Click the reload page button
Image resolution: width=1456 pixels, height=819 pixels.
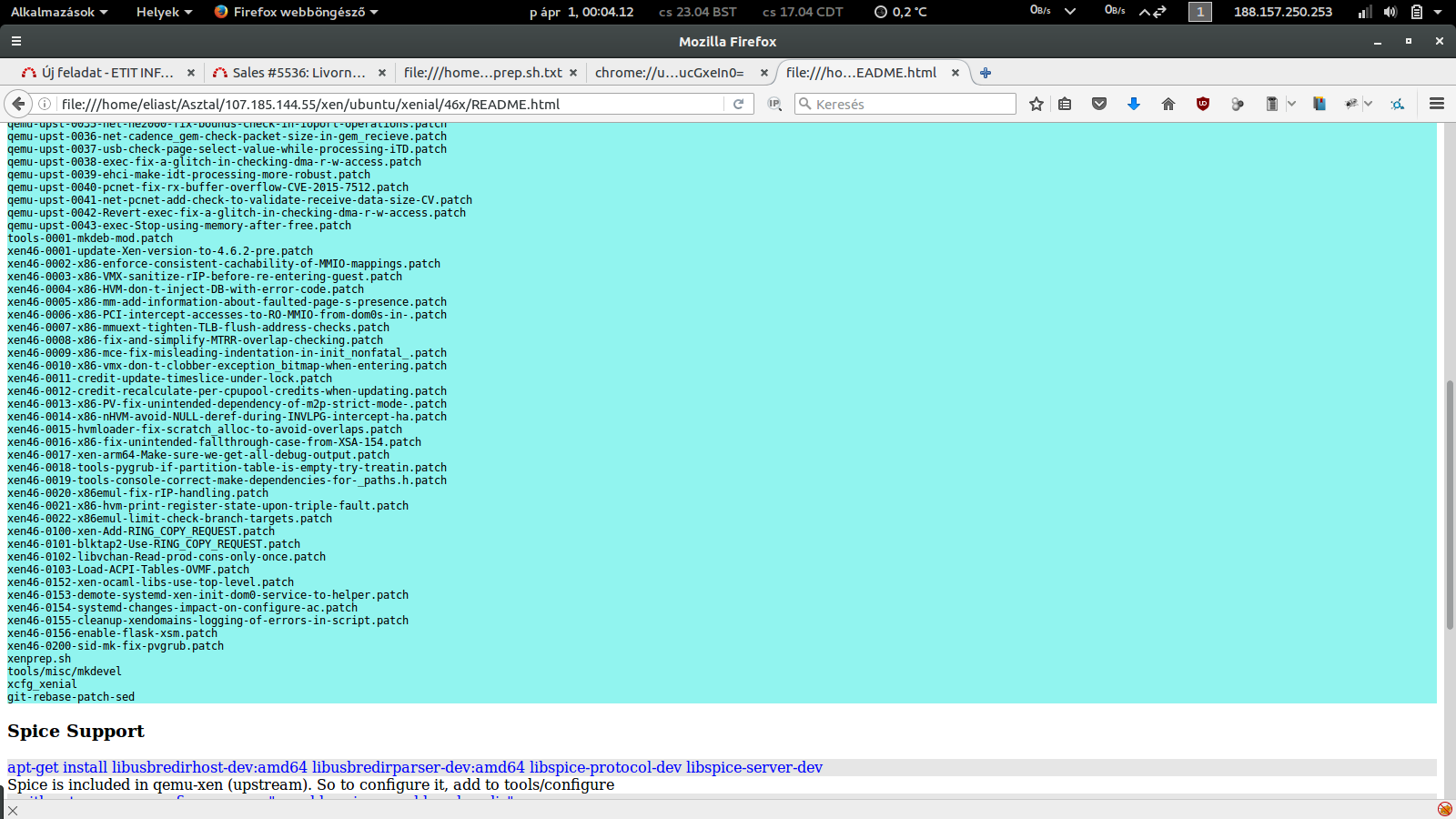(x=739, y=104)
